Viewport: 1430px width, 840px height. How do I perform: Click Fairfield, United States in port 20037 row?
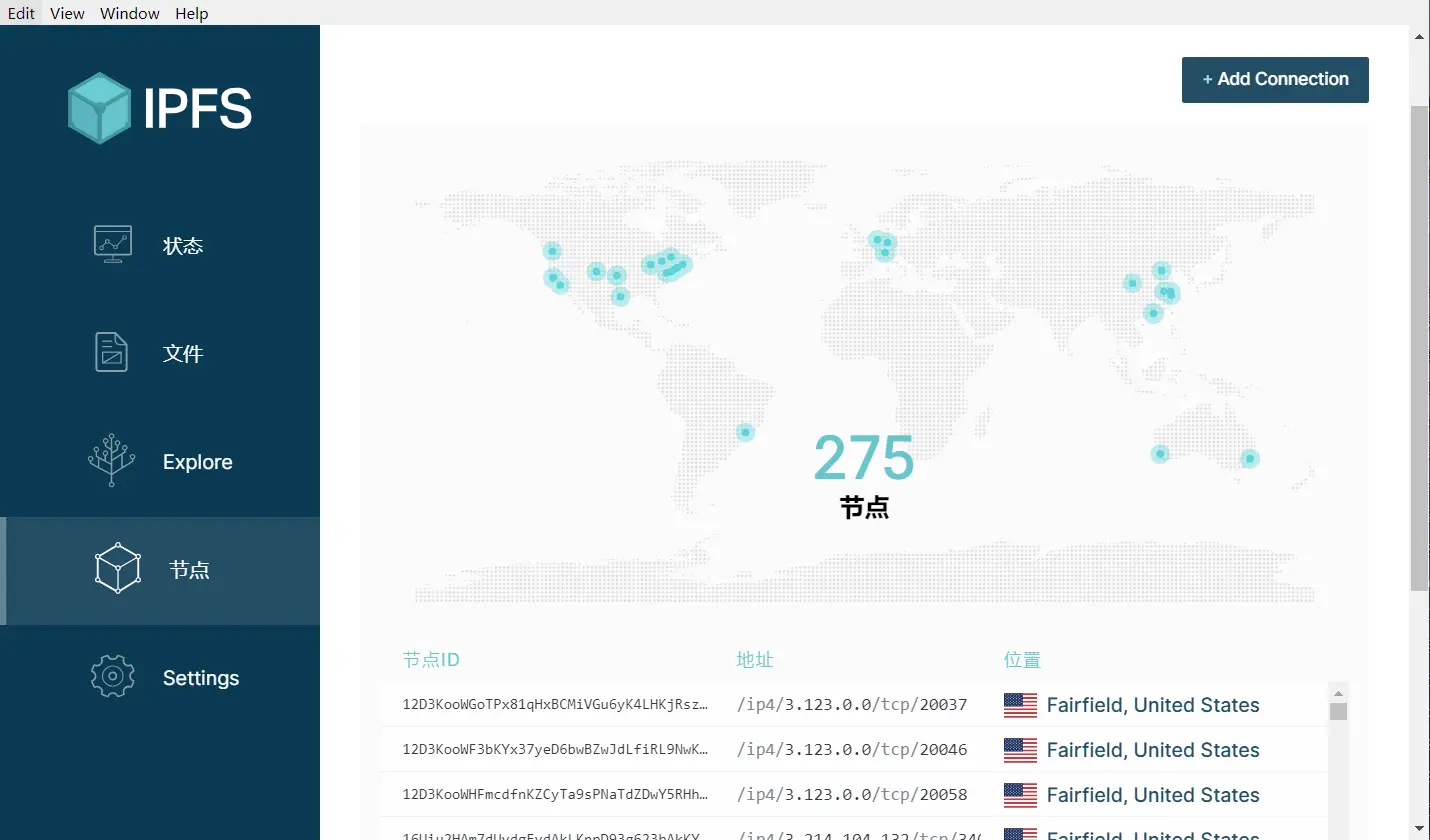(x=1153, y=705)
